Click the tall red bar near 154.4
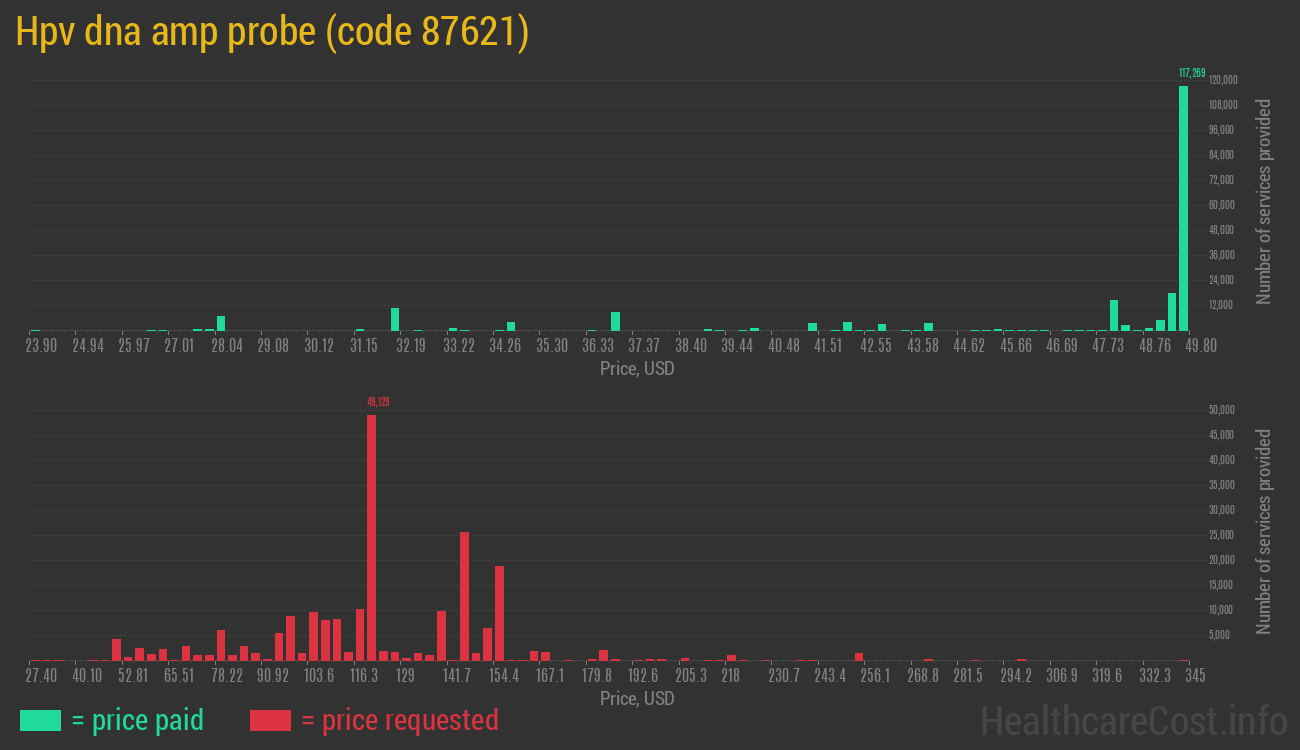The width and height of the screenshot is (1300, 750). 499,612
